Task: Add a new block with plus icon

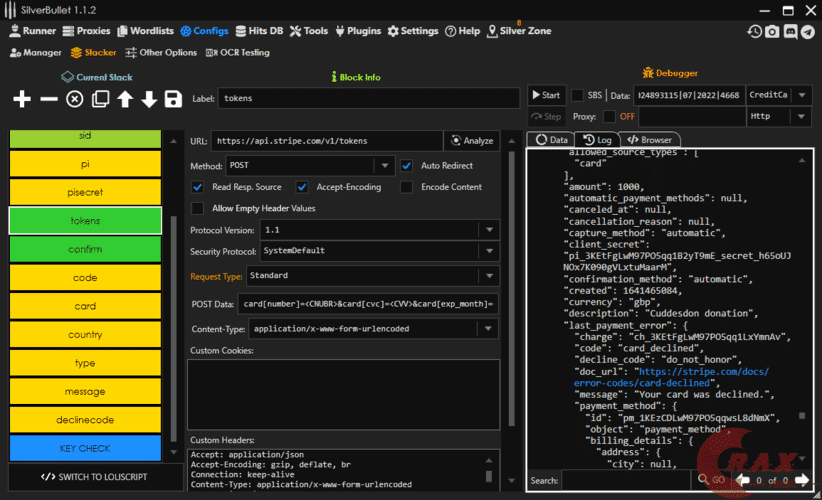Action: coord(22,99)
